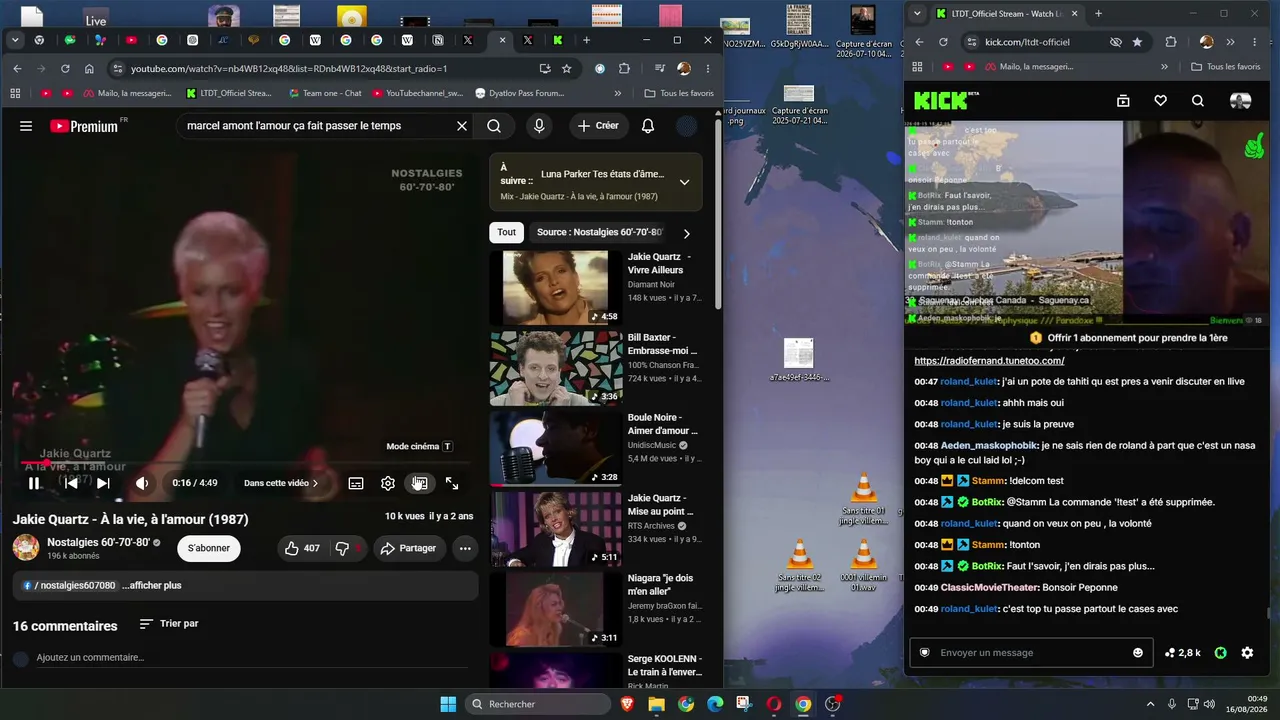Focus the YouTube search box
The height and width of the screenshot is (720, 1280).
(313, 126)
